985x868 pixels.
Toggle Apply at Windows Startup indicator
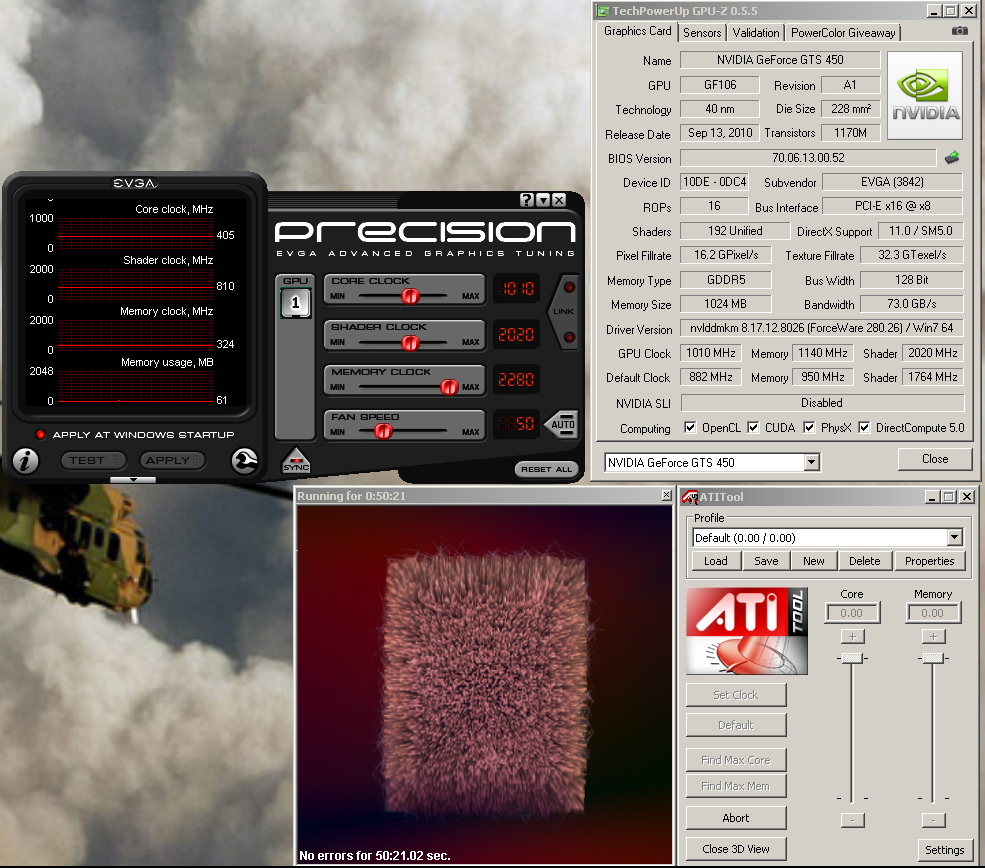tap(40, 435)
